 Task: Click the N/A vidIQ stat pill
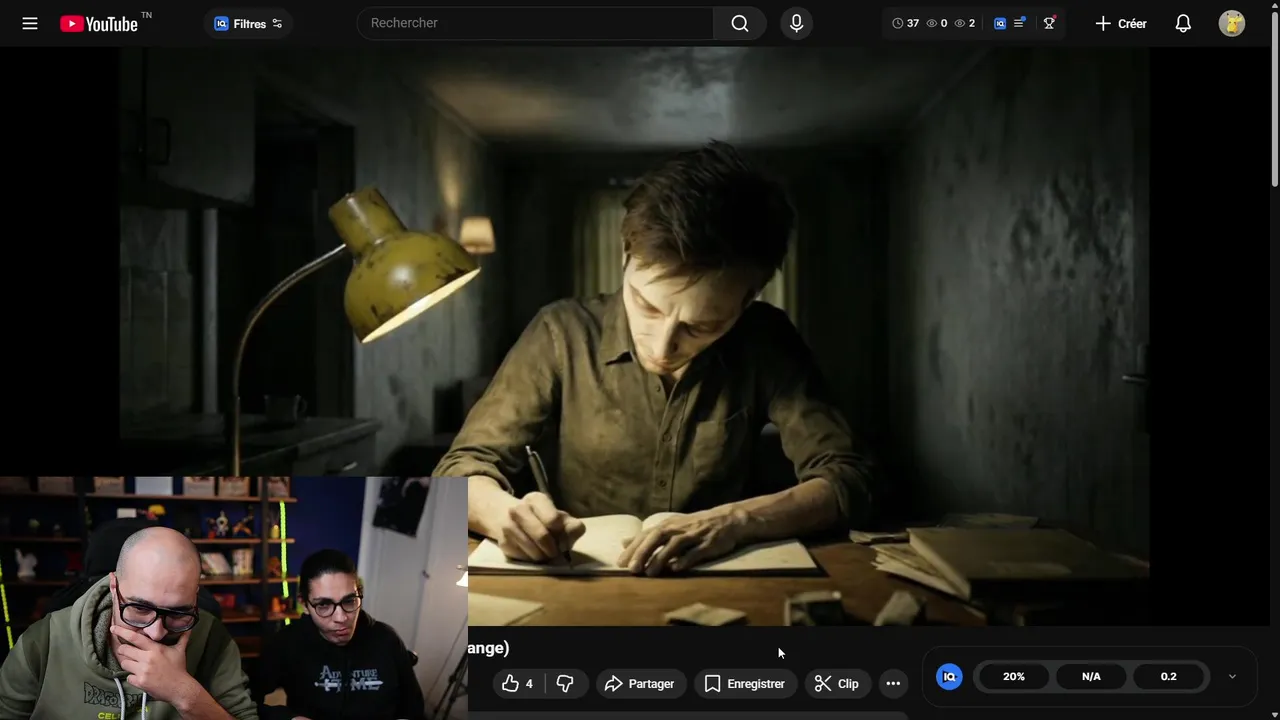(x=1091, y=677)
